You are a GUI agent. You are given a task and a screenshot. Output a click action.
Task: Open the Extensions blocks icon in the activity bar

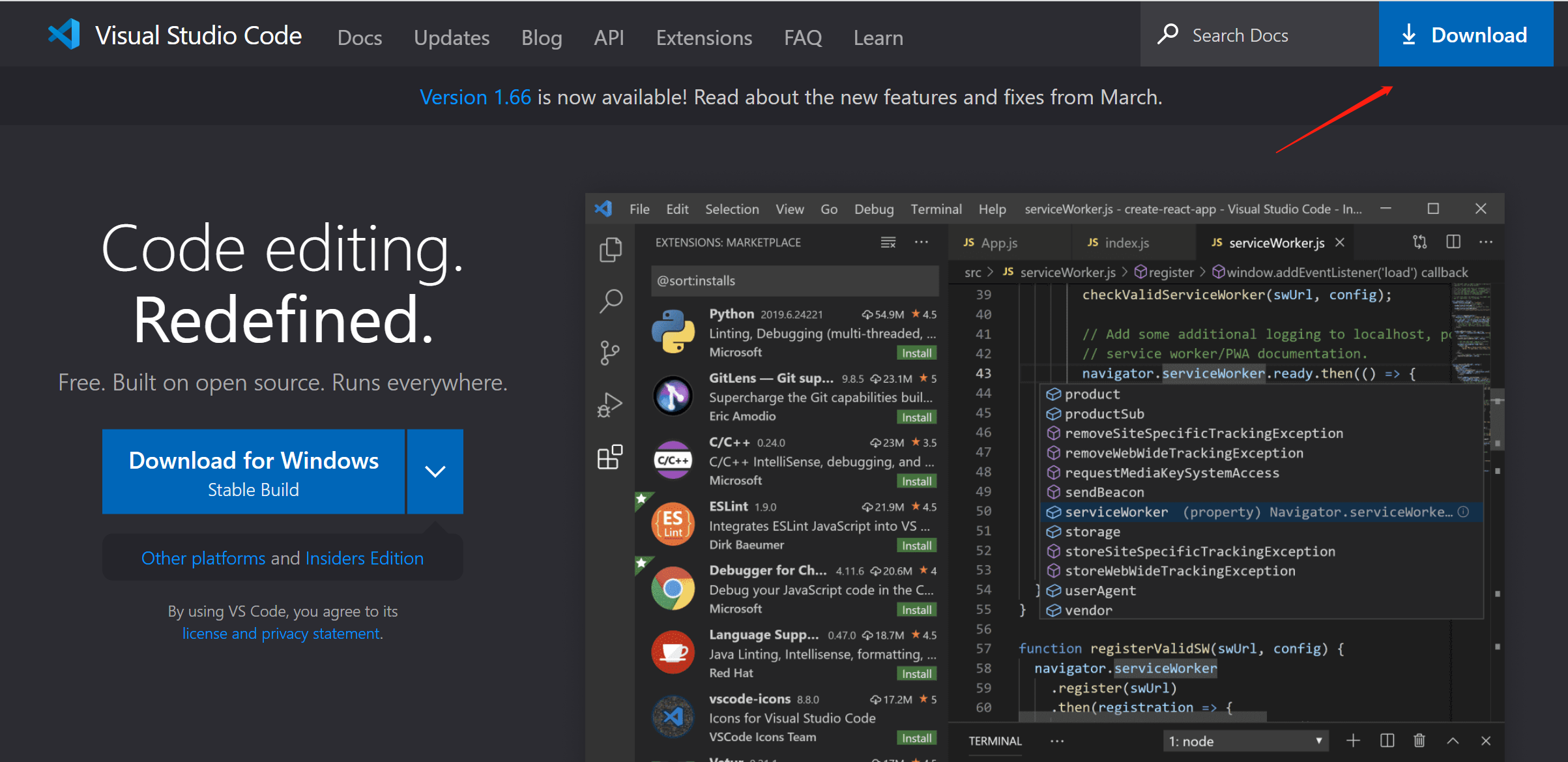[610, 457]
